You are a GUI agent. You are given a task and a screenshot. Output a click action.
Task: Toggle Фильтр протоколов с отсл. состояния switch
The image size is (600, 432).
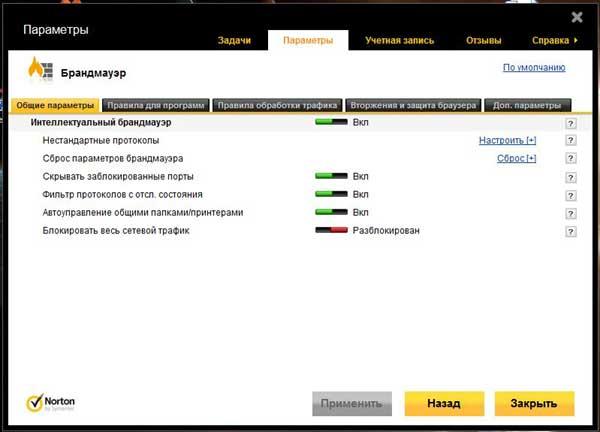[x=331, y=194]
